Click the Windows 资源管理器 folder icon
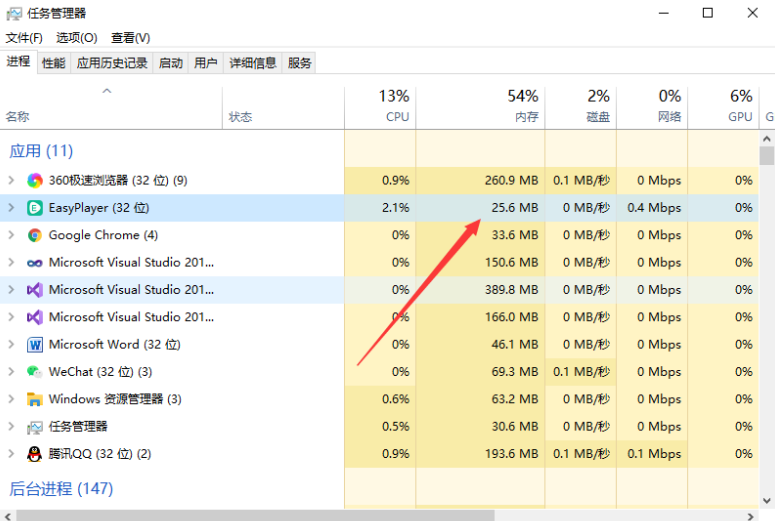The width and height of the screenshot is (775, 521). tap(35, 399)
